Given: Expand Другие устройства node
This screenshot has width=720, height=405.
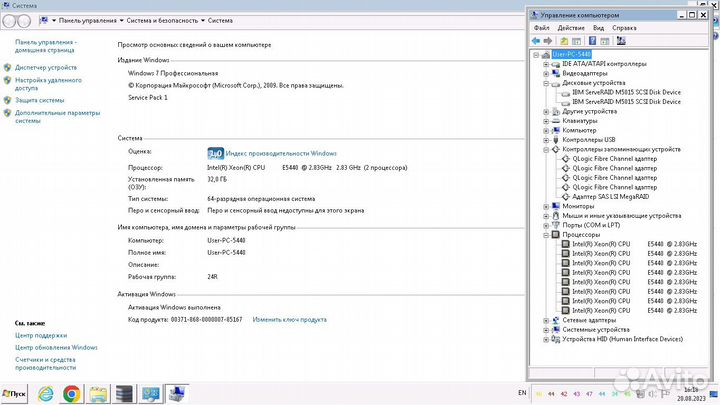Looking at the screenshot, I should click(x=546, y=112).
